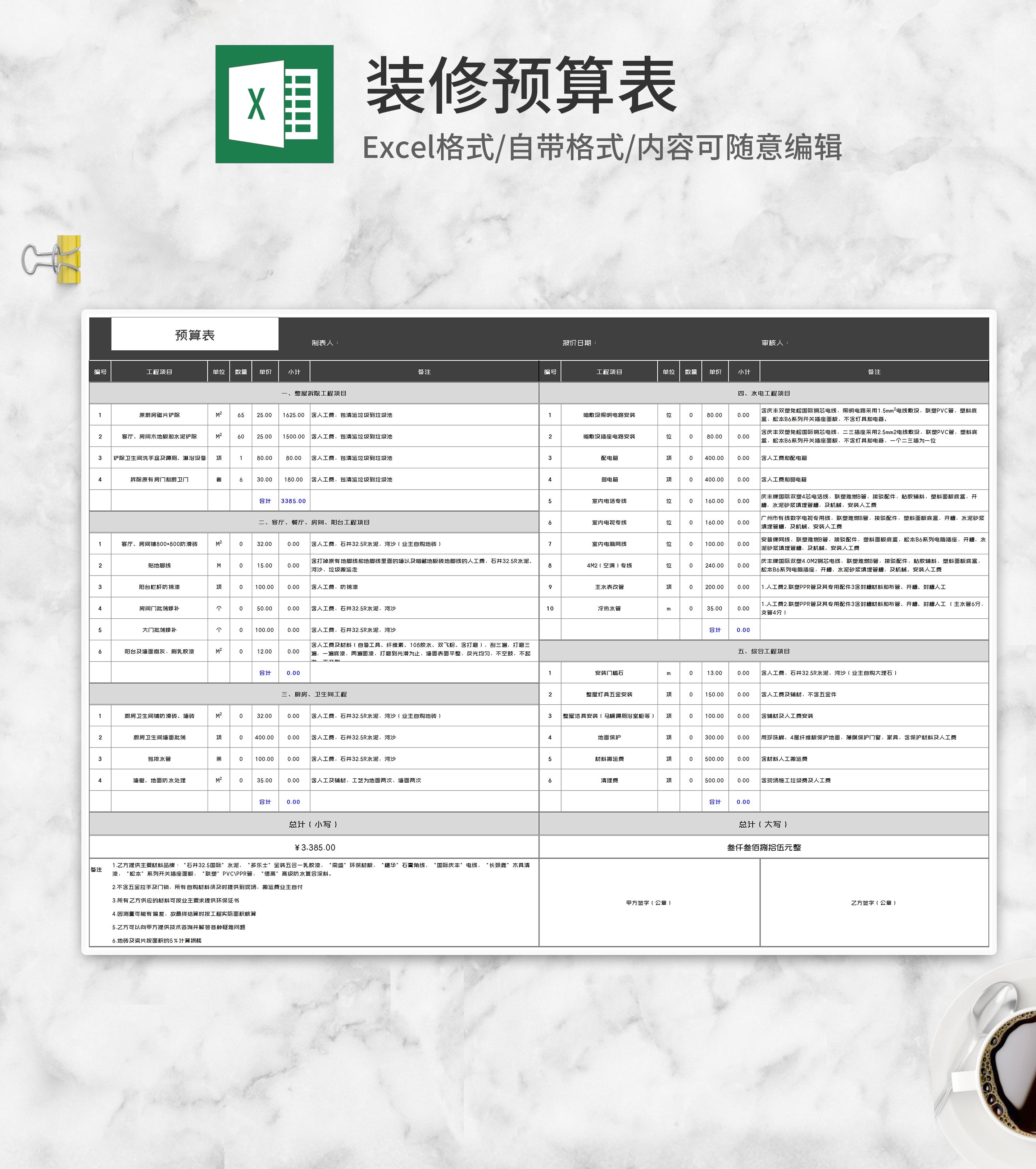Click the 总计（小写）header cell
Image resolution: width=1036 pixels, height=1169 pixels.
coord(313,824)
